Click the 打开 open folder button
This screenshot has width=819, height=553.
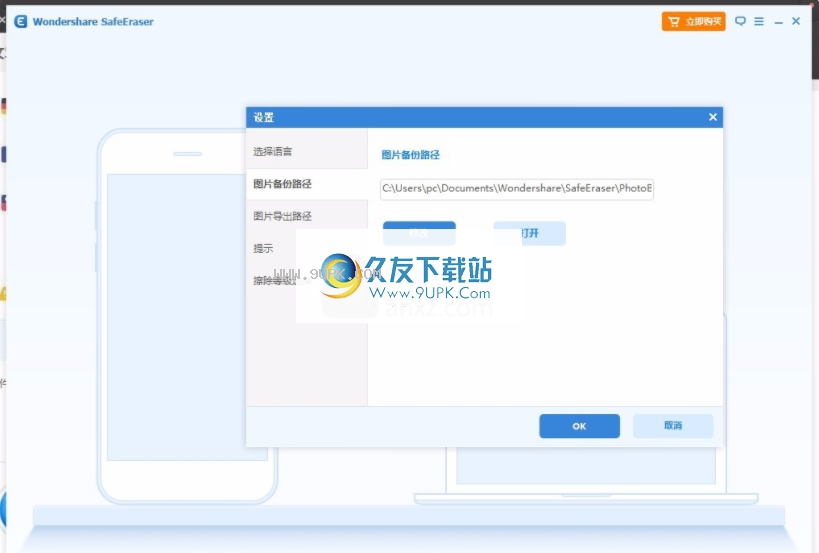pyautogui.click(x=530, y=233)
